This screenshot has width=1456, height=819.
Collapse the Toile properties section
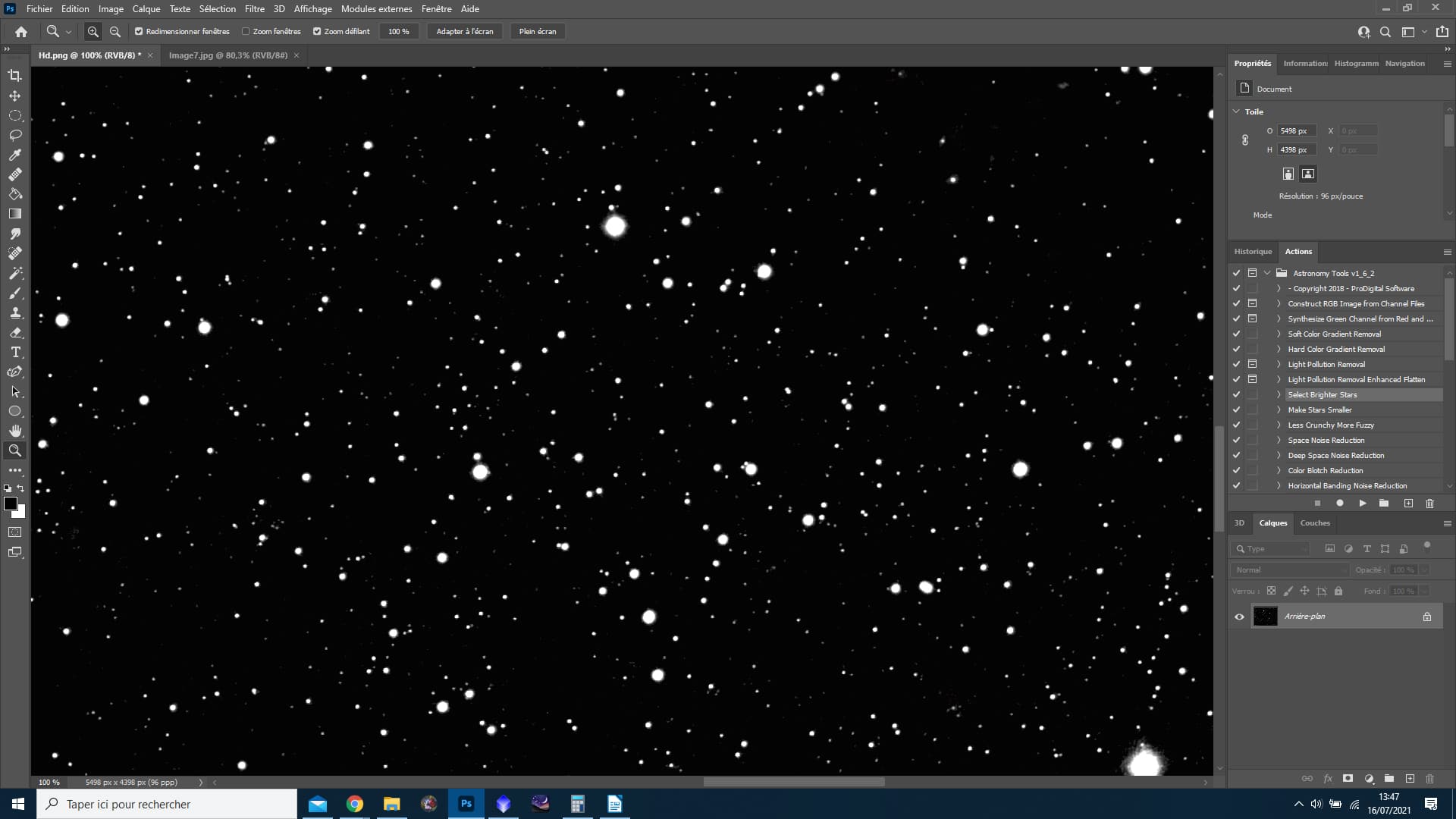(x=1236, y=111)
